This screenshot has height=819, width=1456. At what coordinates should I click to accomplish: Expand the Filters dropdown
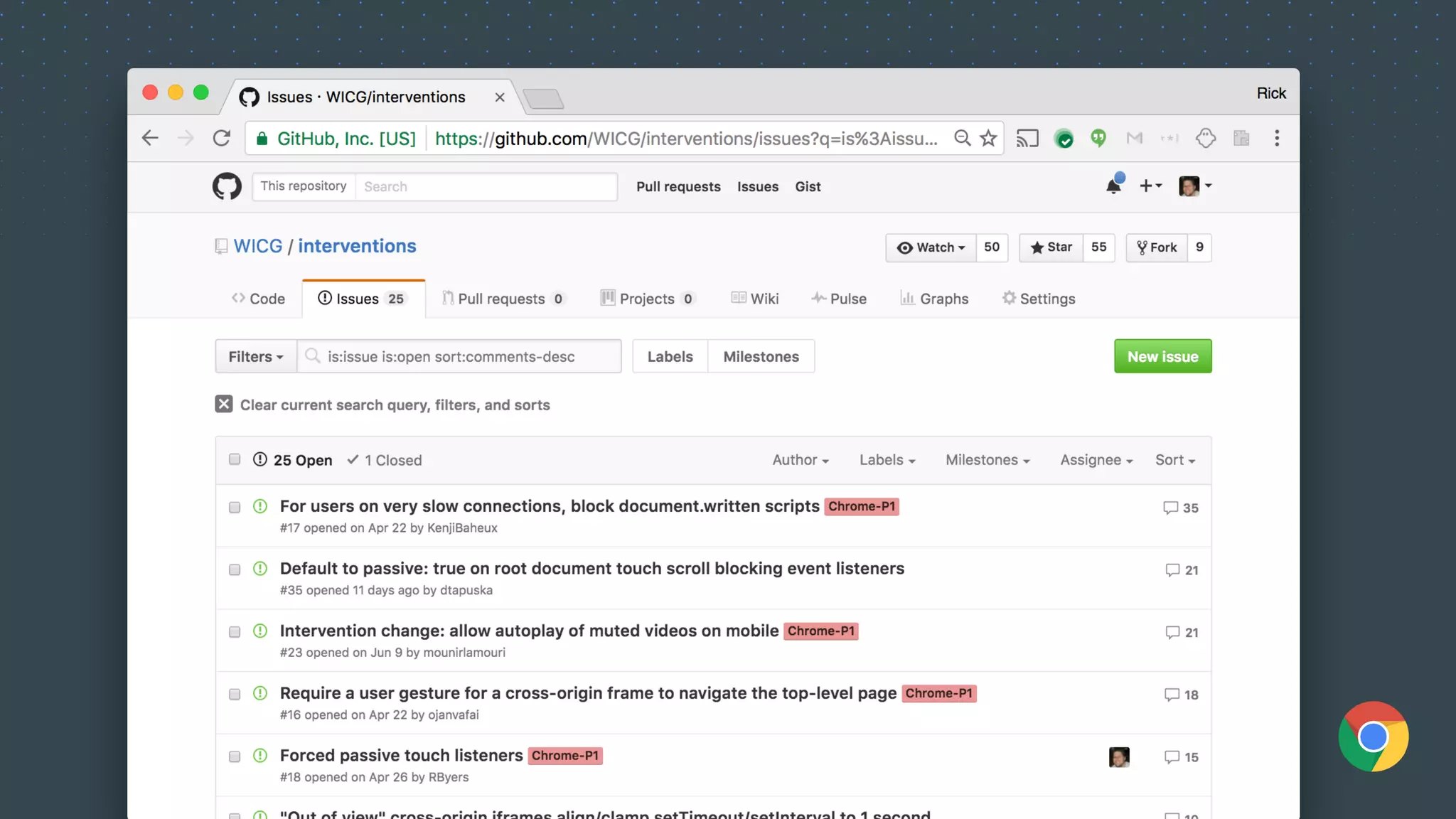(x=256, y=356)
